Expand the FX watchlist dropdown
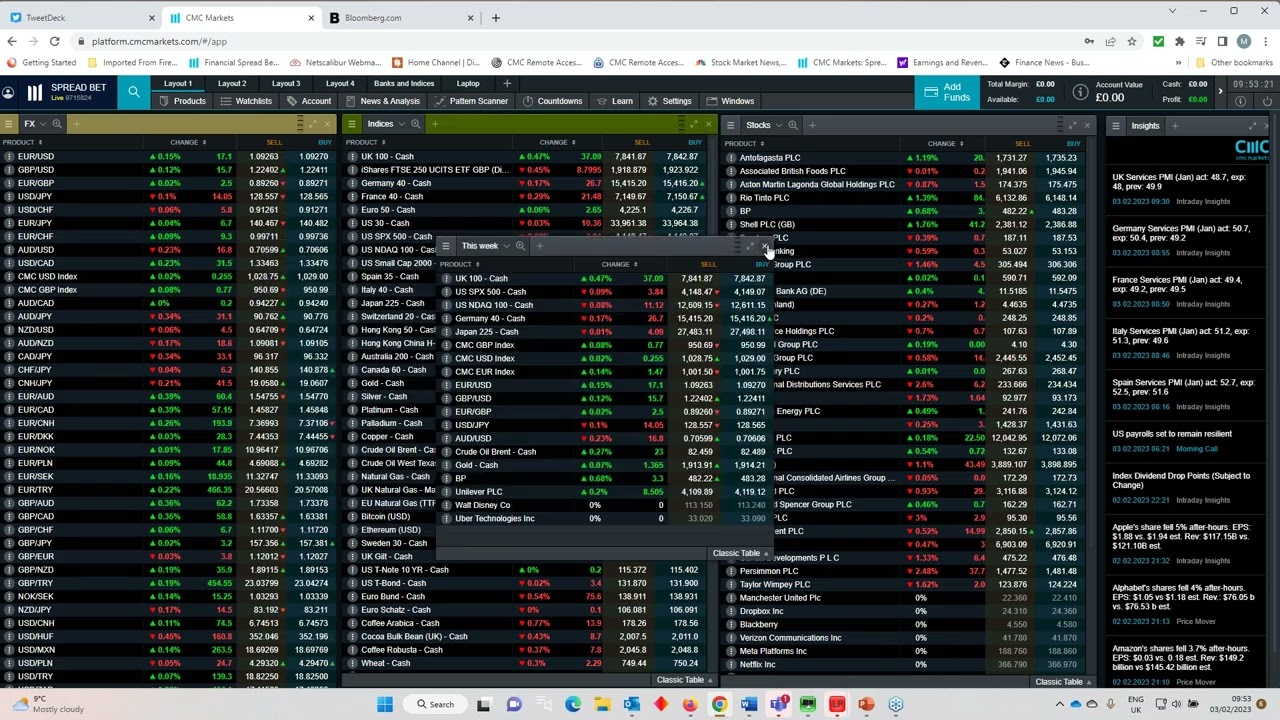 [x=45, y=124]
